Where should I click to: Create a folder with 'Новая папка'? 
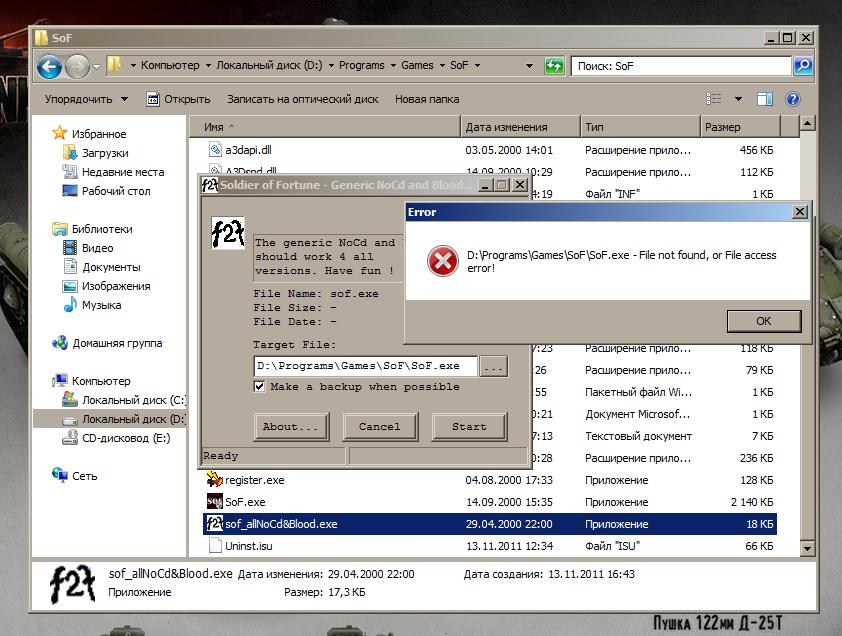(x=427, y=99)
